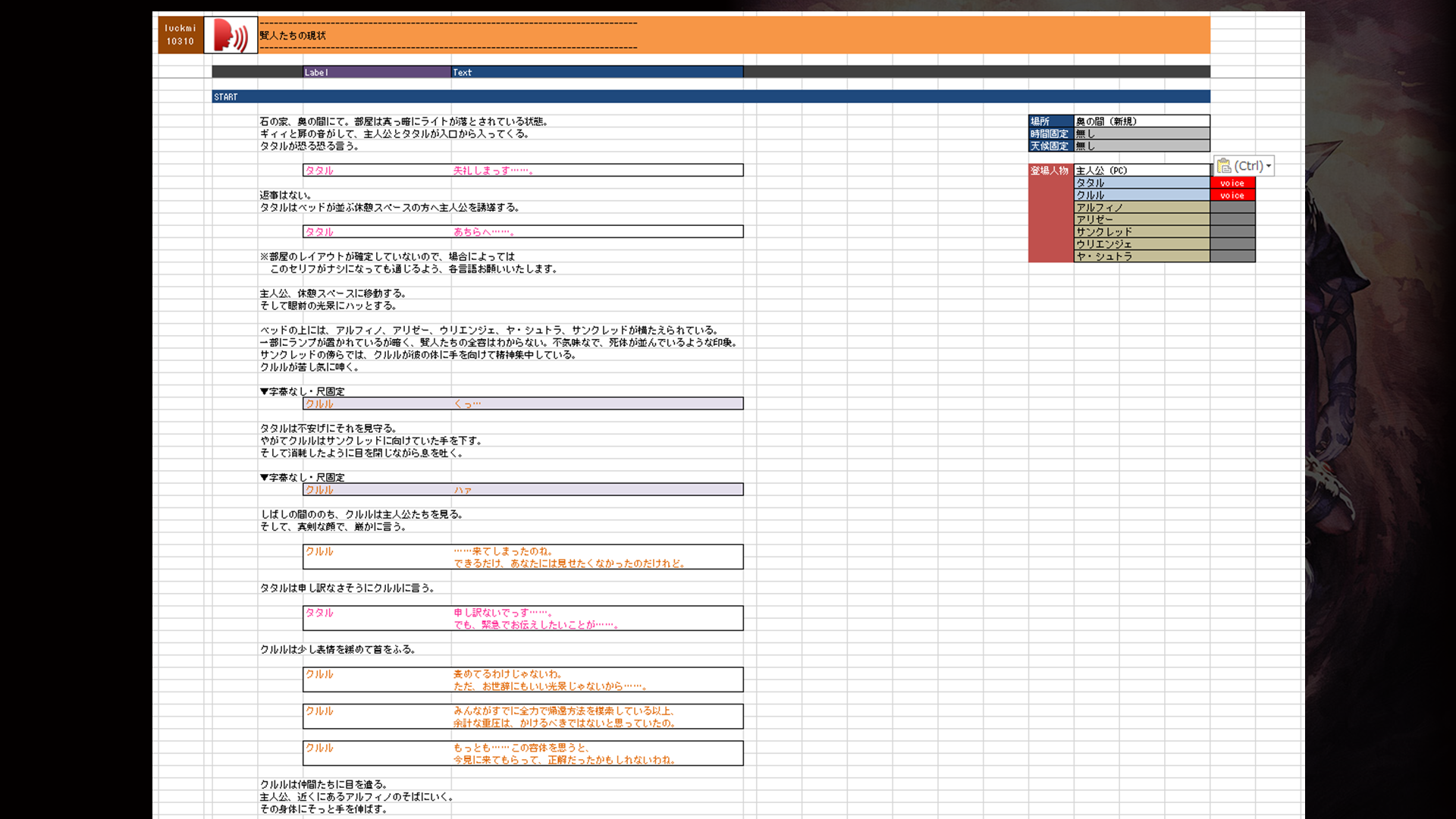Click the first ▼字幕なし・尺固定 marker
This screenshot has width=1456, height=819.
pyautogui.click(x=302, y=391)
